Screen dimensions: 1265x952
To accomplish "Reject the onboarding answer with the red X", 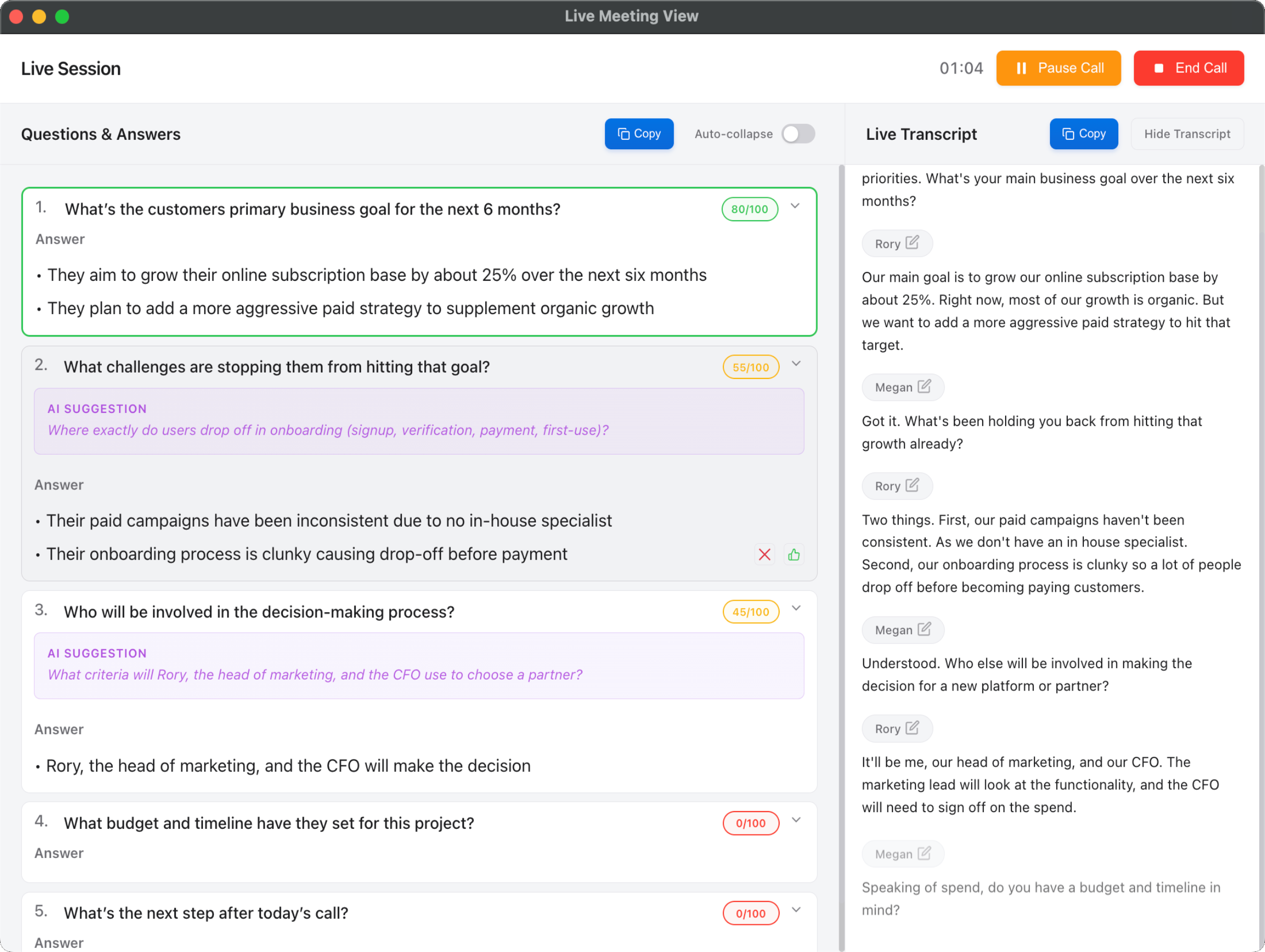I will click(765, 554).
